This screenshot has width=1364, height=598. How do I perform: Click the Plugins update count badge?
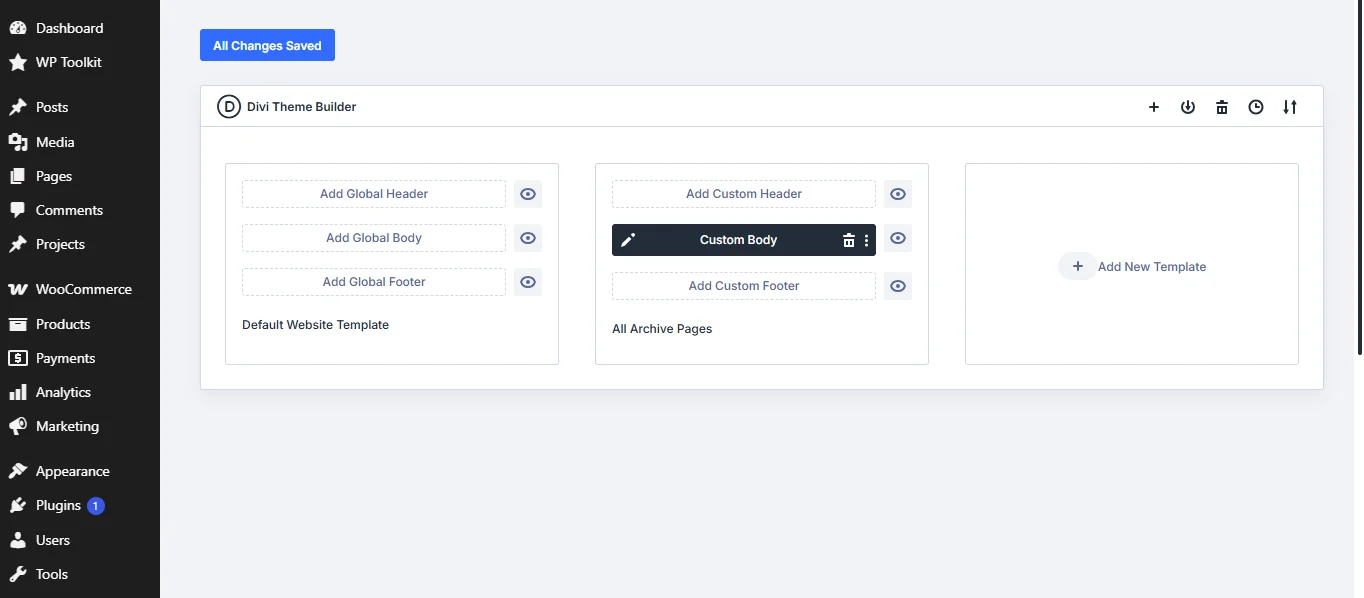[95, 506]
